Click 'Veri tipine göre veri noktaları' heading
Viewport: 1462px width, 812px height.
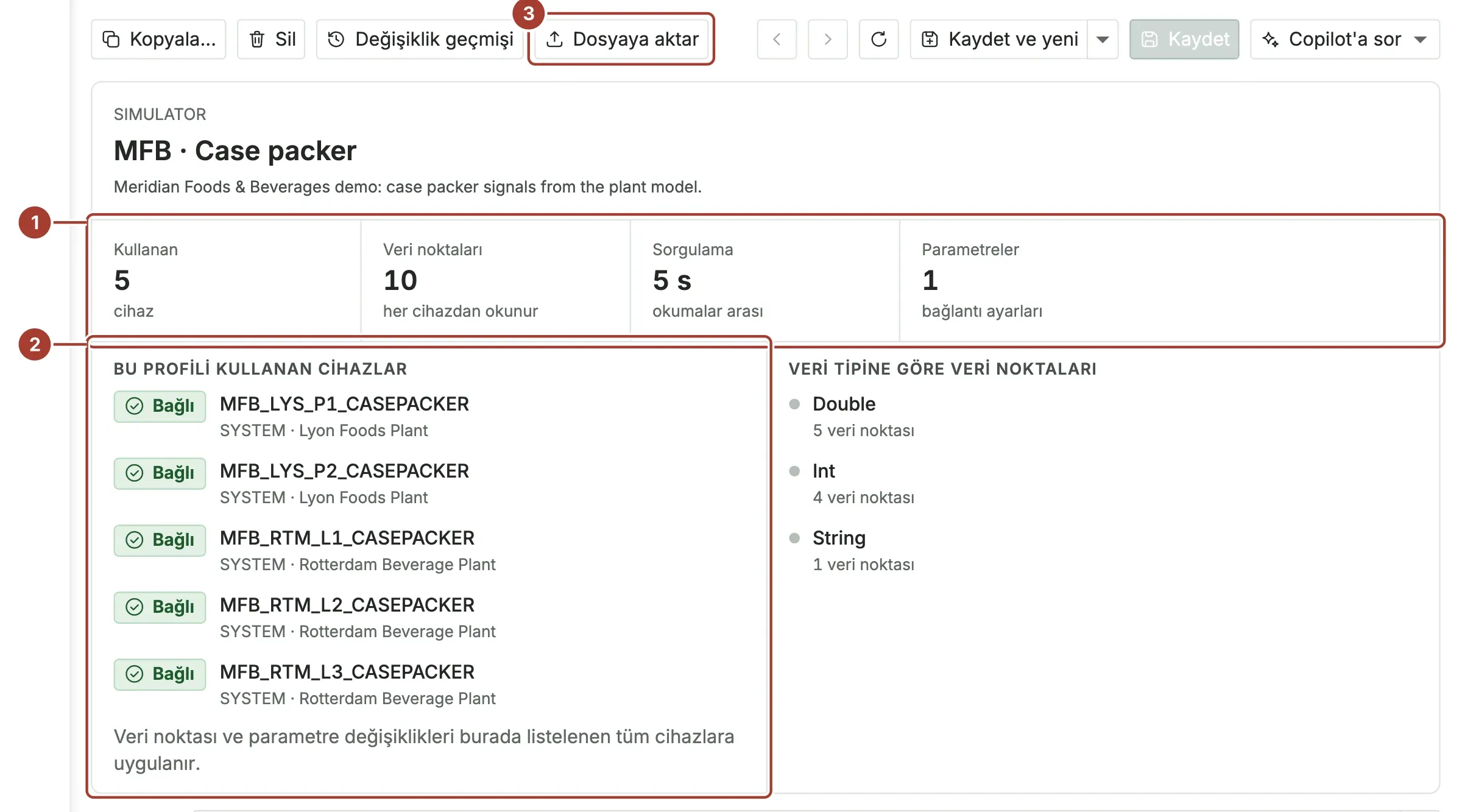coord(942,369)
